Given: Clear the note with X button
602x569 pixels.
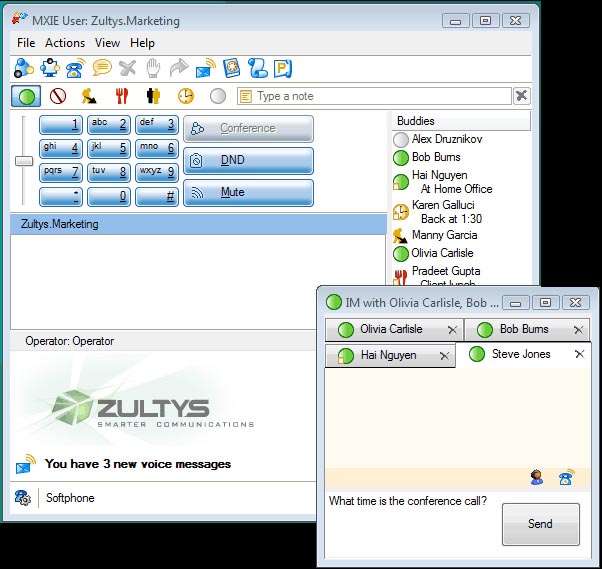Looking at the screenshot, I should pos(521,96).
